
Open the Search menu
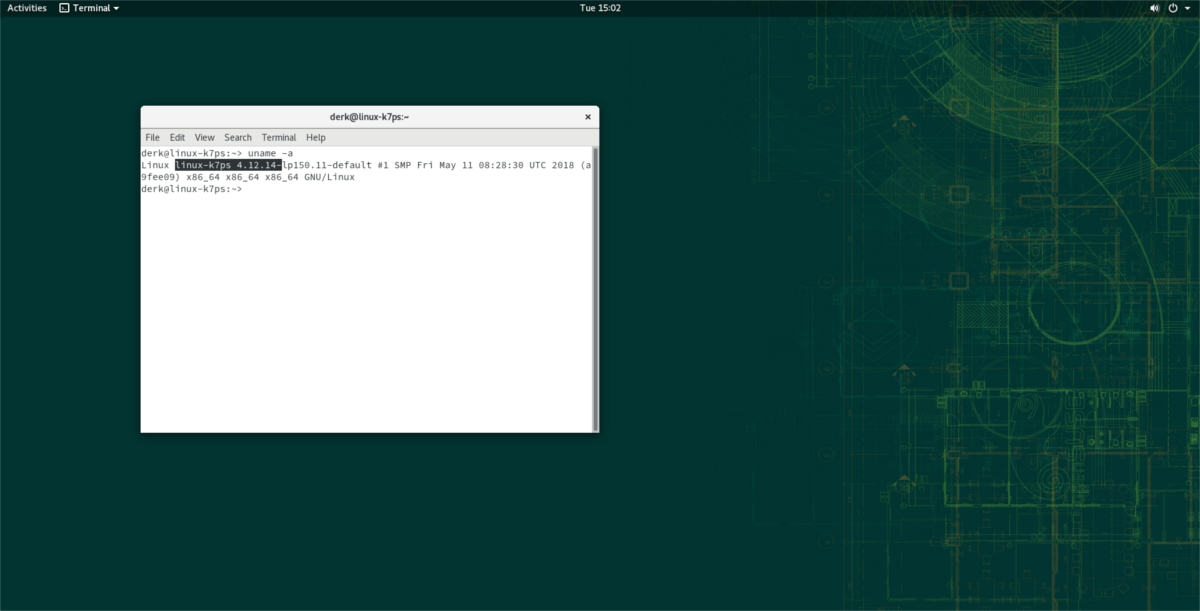click(x=238, y=137)
